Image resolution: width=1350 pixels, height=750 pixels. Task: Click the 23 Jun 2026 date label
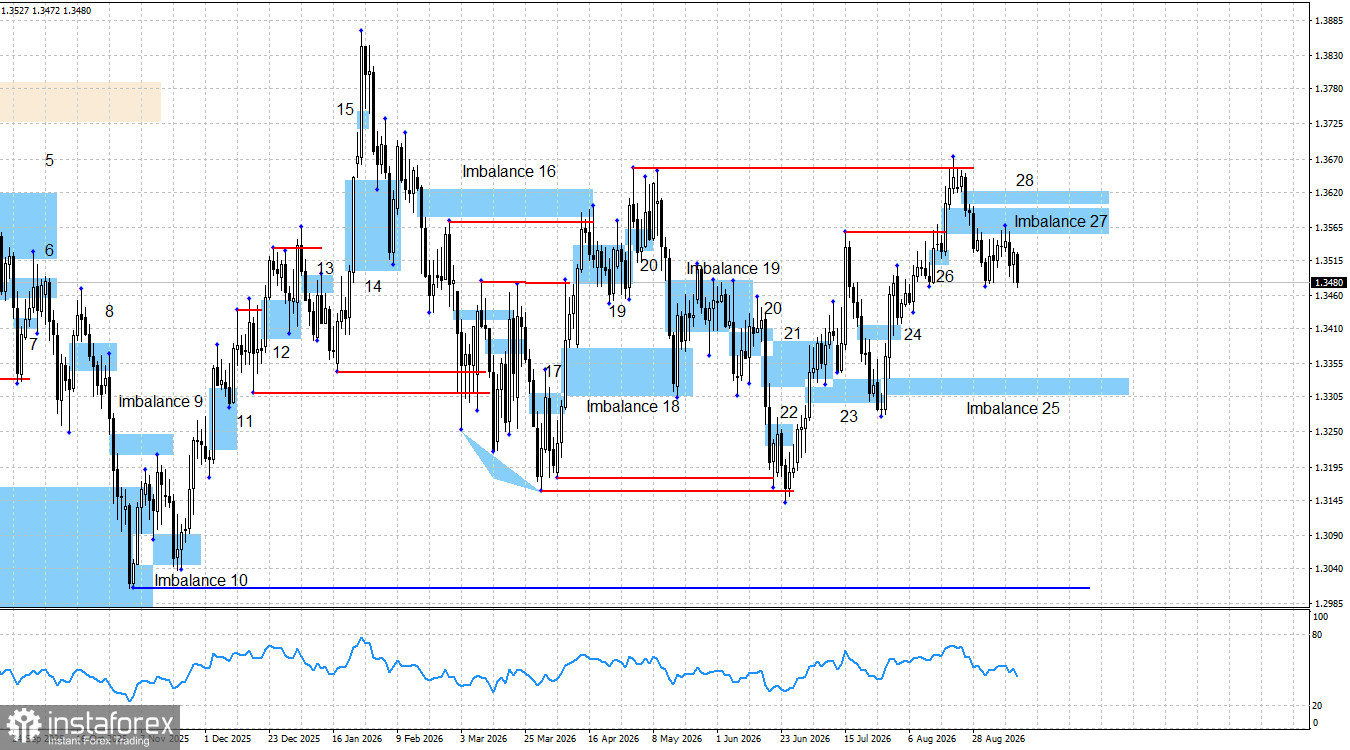point(806,740)
